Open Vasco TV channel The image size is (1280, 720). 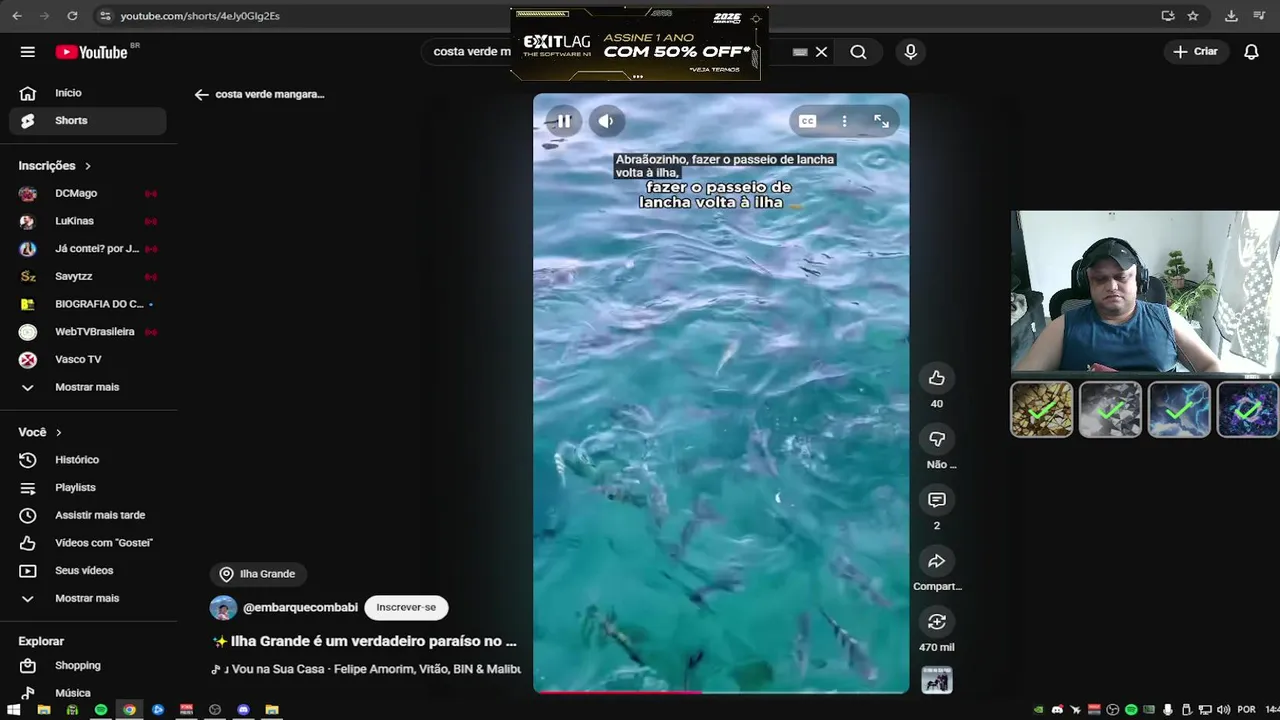[x=88, y=359]
